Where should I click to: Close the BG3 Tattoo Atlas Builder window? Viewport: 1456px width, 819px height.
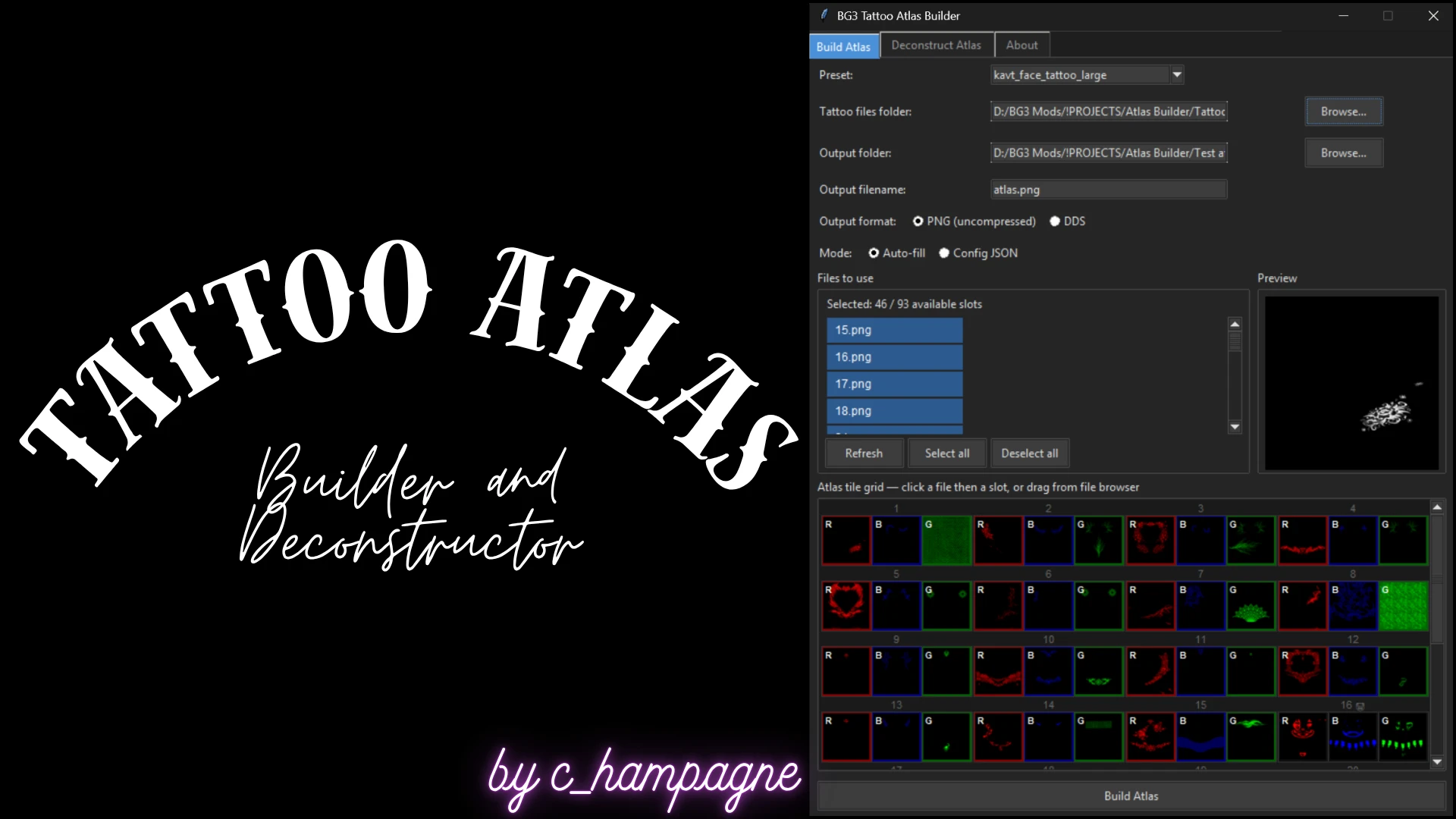(1433, 15)
